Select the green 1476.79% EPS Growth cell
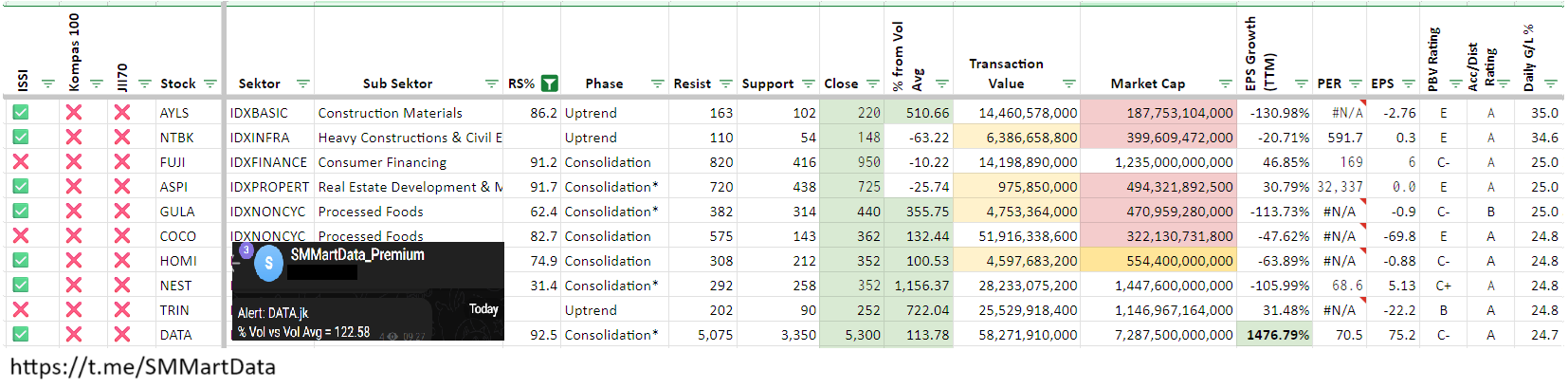 pos(1277,335)
